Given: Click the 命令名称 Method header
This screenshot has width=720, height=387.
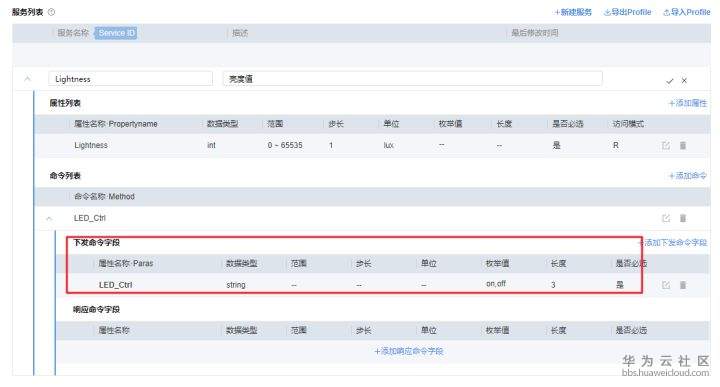Looking at the screenshot, I should click(104, 196).
